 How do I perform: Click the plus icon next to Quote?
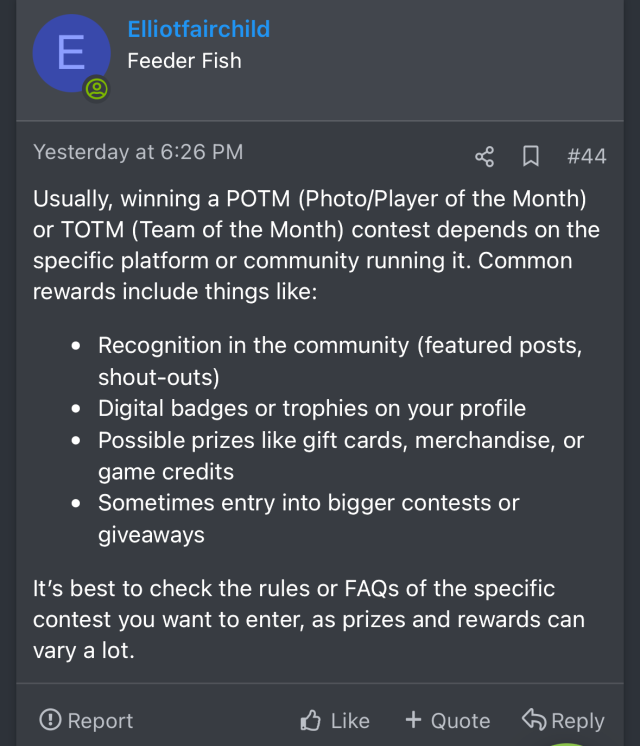click(x=414, y=720)
